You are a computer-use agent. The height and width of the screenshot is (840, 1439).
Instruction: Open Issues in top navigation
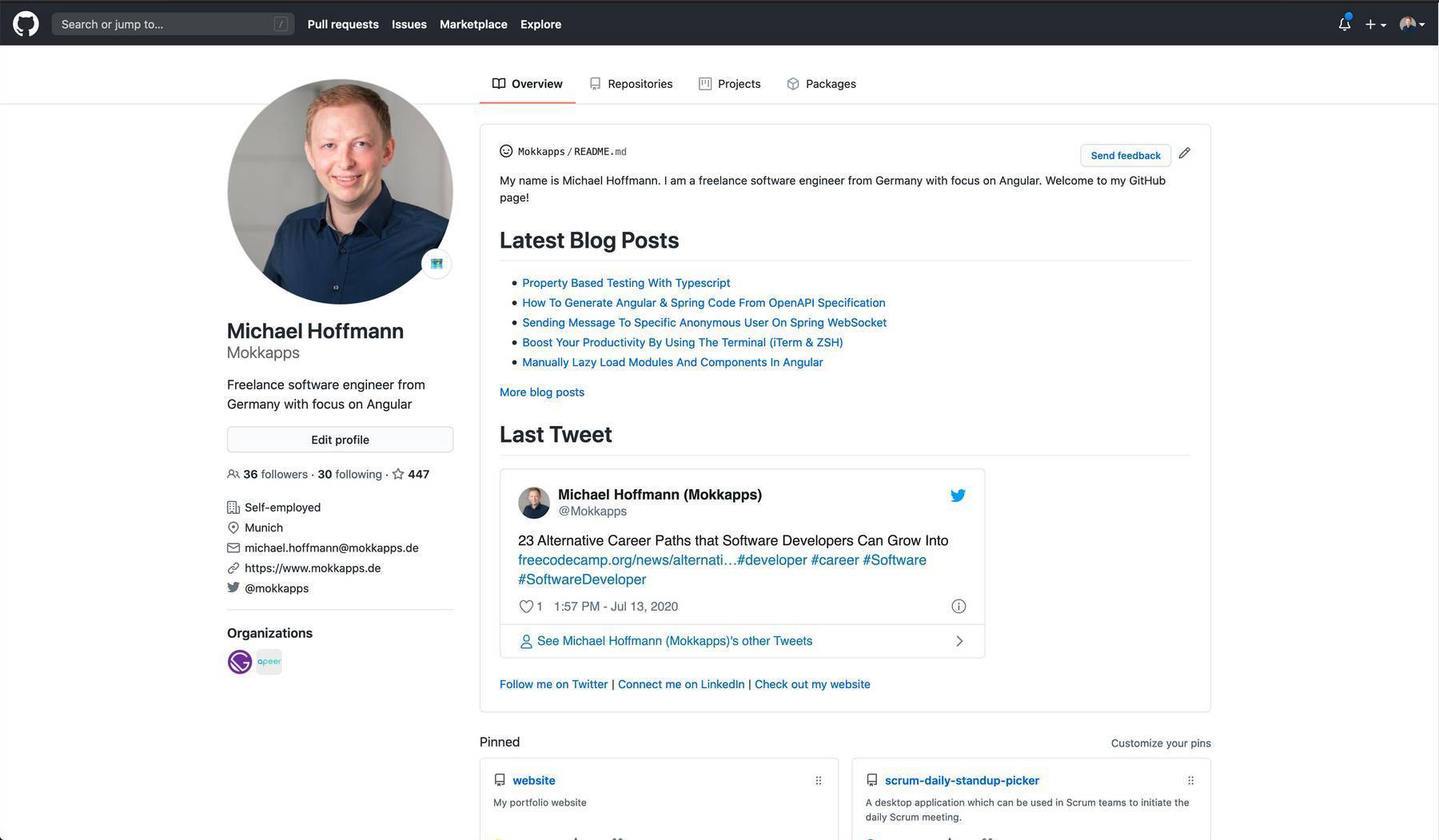(409, 24)
